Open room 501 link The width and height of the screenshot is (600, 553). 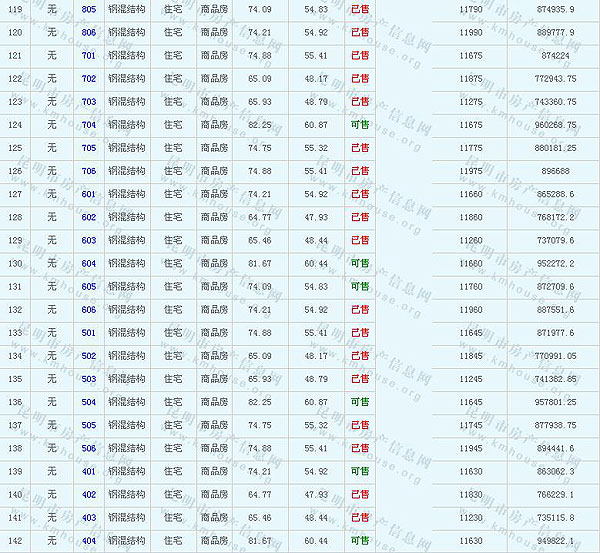[x=89, y=332]
